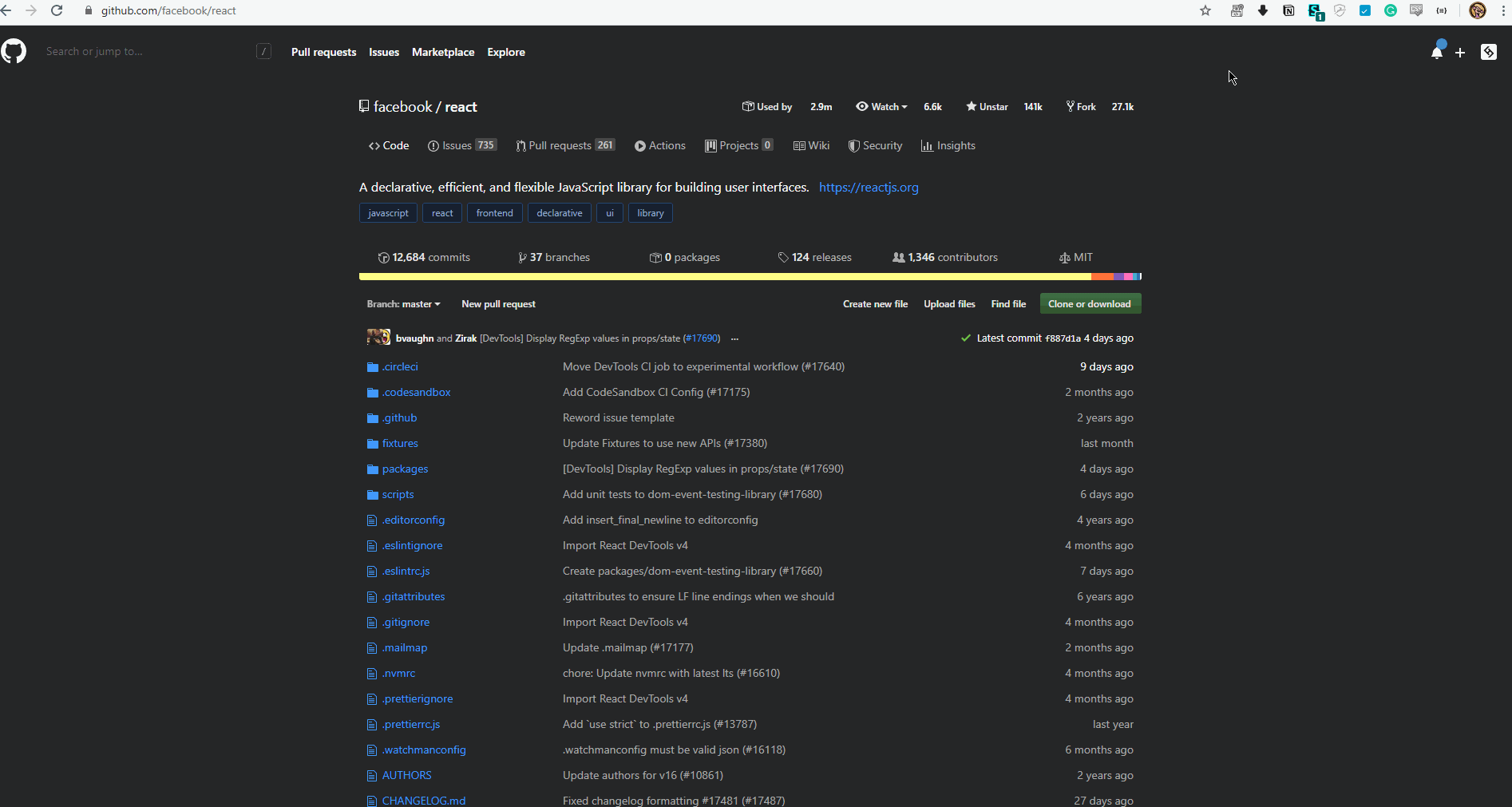
Task: Bookmark page with the star icon
Action: (1205, 10)
